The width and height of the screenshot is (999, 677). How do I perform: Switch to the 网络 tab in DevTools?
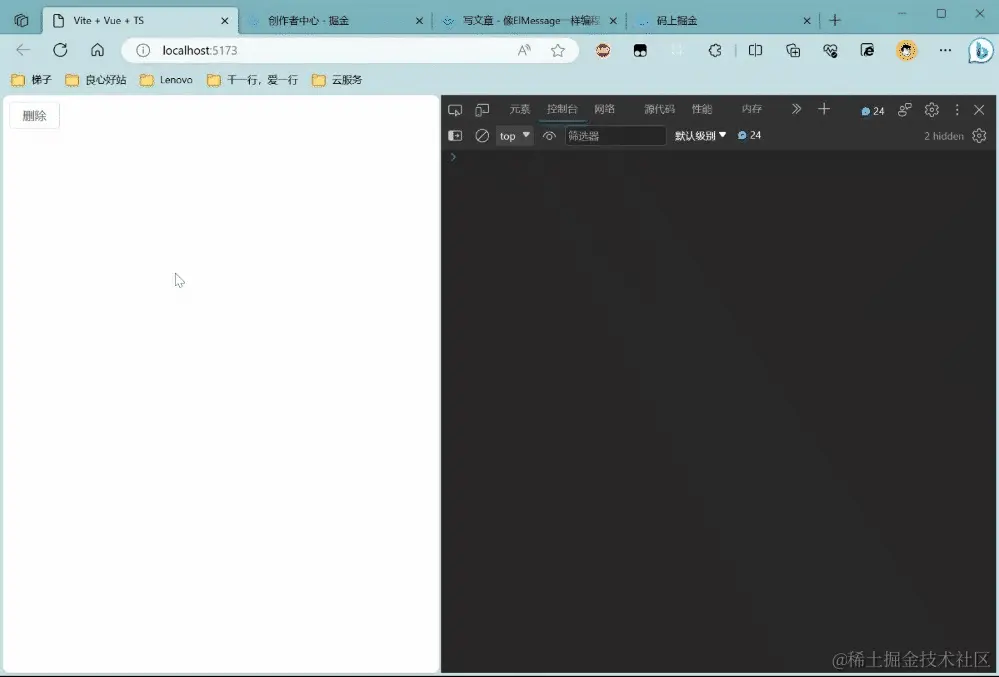pyautogui.click(x=604, y=110)
